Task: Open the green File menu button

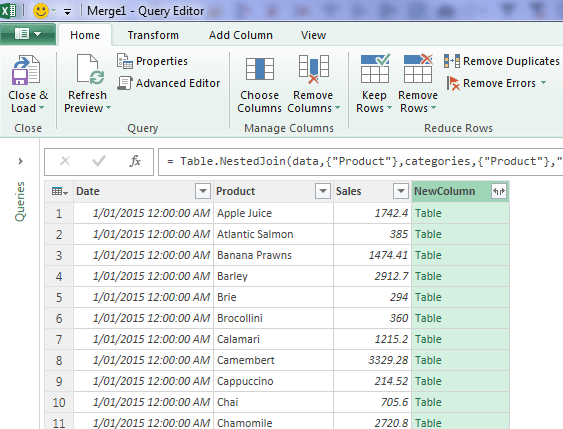Action: pyautogui.click(x=28, y=34)
